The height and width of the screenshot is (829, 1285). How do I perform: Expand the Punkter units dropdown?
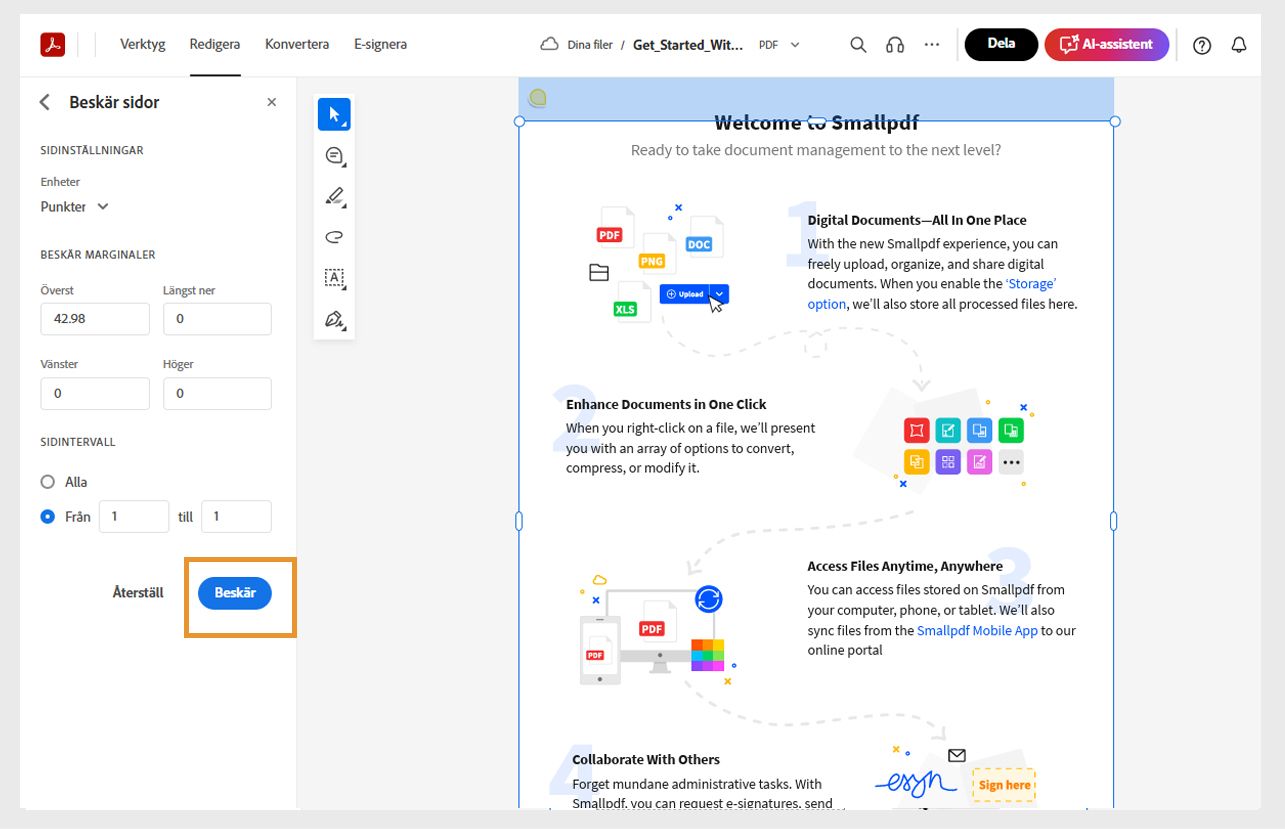click(x=75, y=207)
